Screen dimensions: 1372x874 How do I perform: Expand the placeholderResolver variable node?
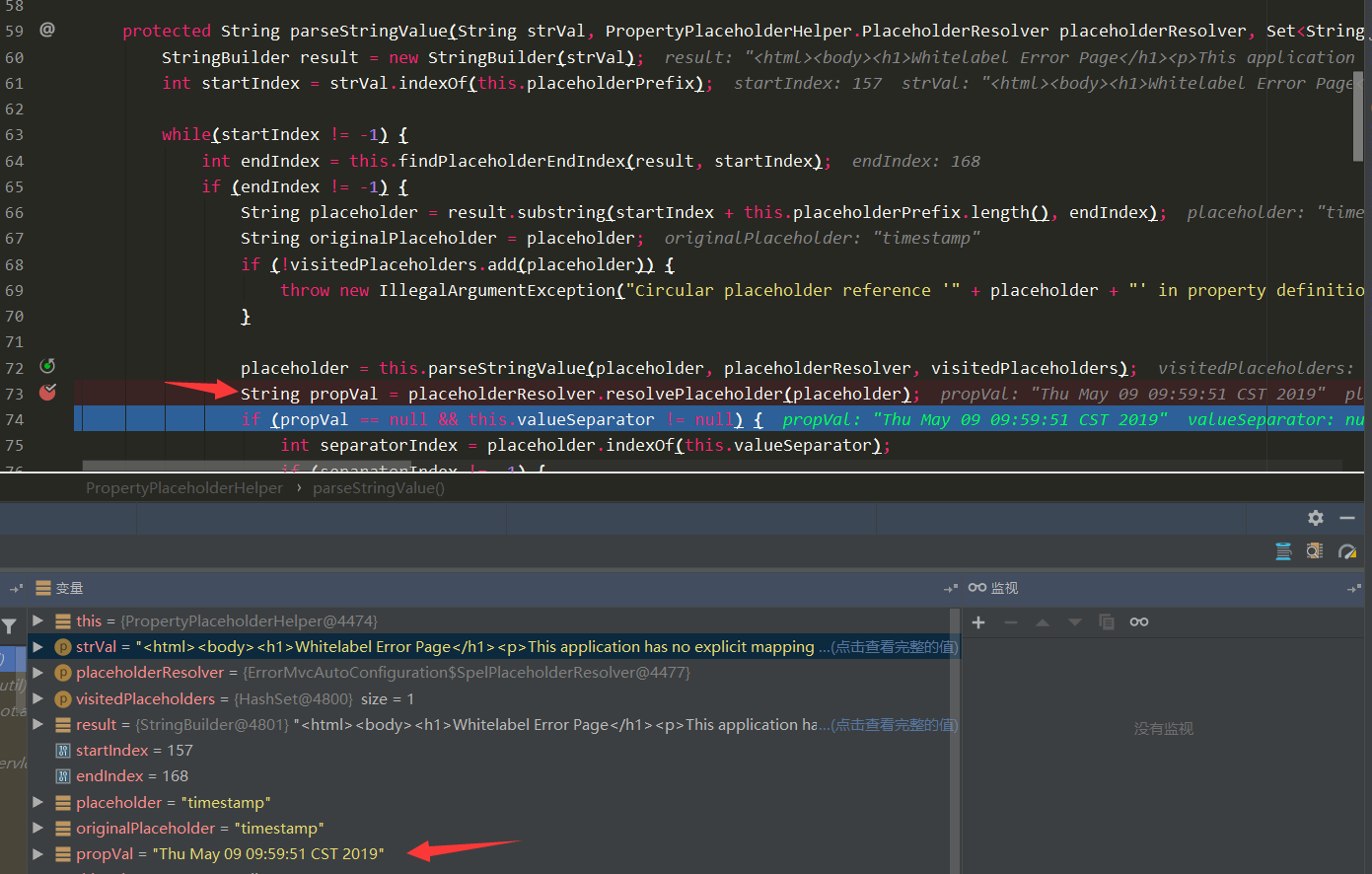coord(37,672)
